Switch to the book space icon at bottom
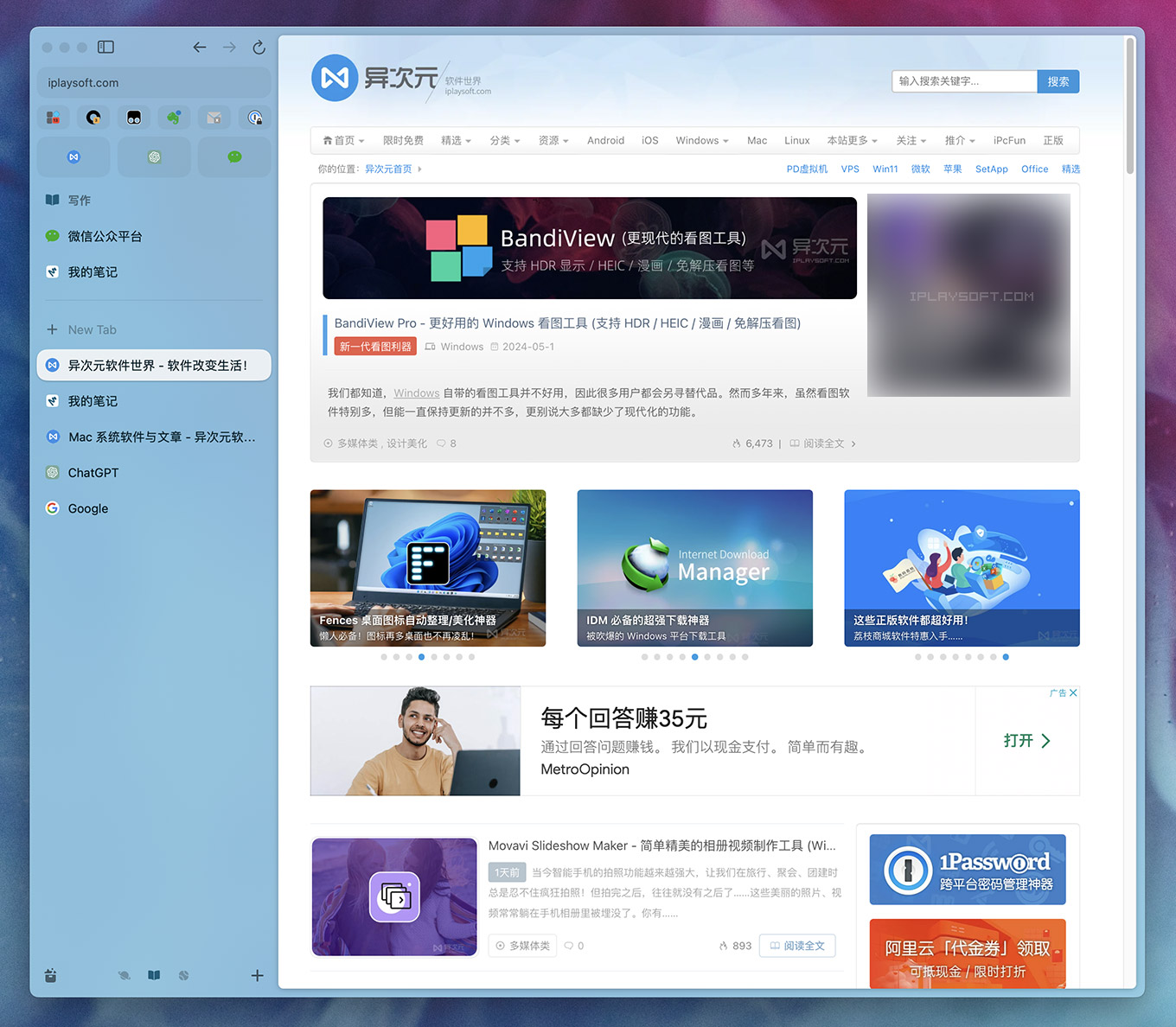The width and height of the screenshot is (1176, 1027). click(153, 975)
